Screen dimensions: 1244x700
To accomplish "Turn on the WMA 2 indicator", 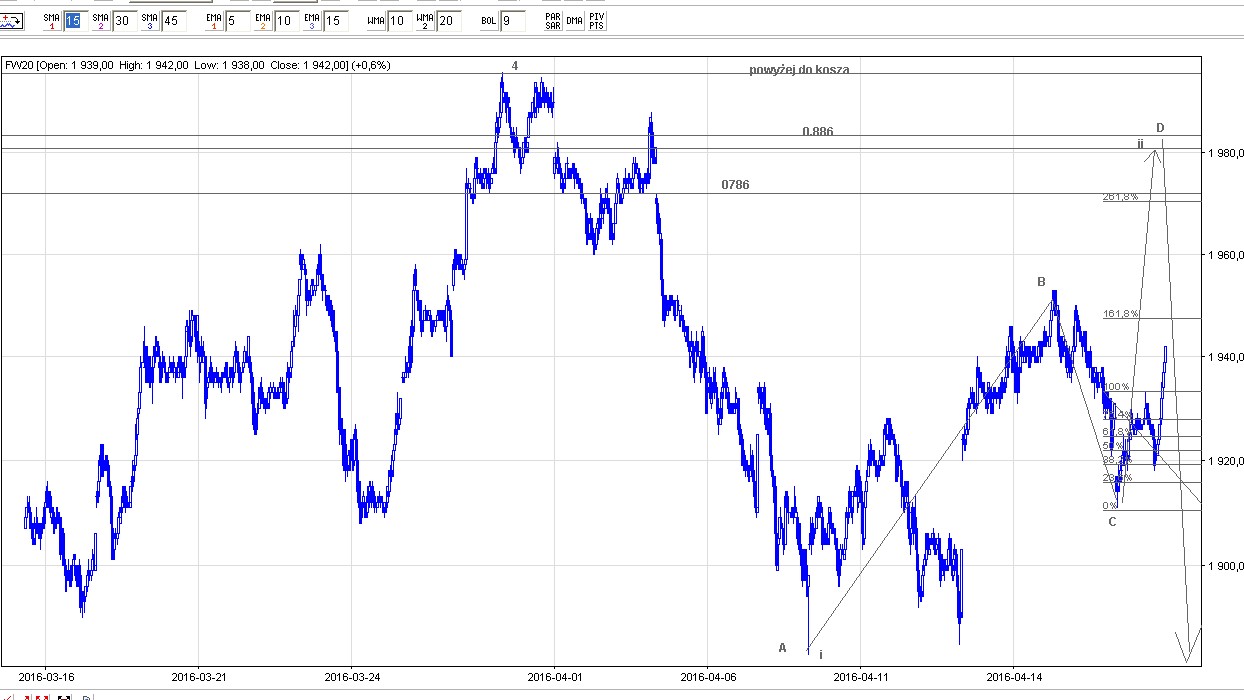I will coord(424,21).
